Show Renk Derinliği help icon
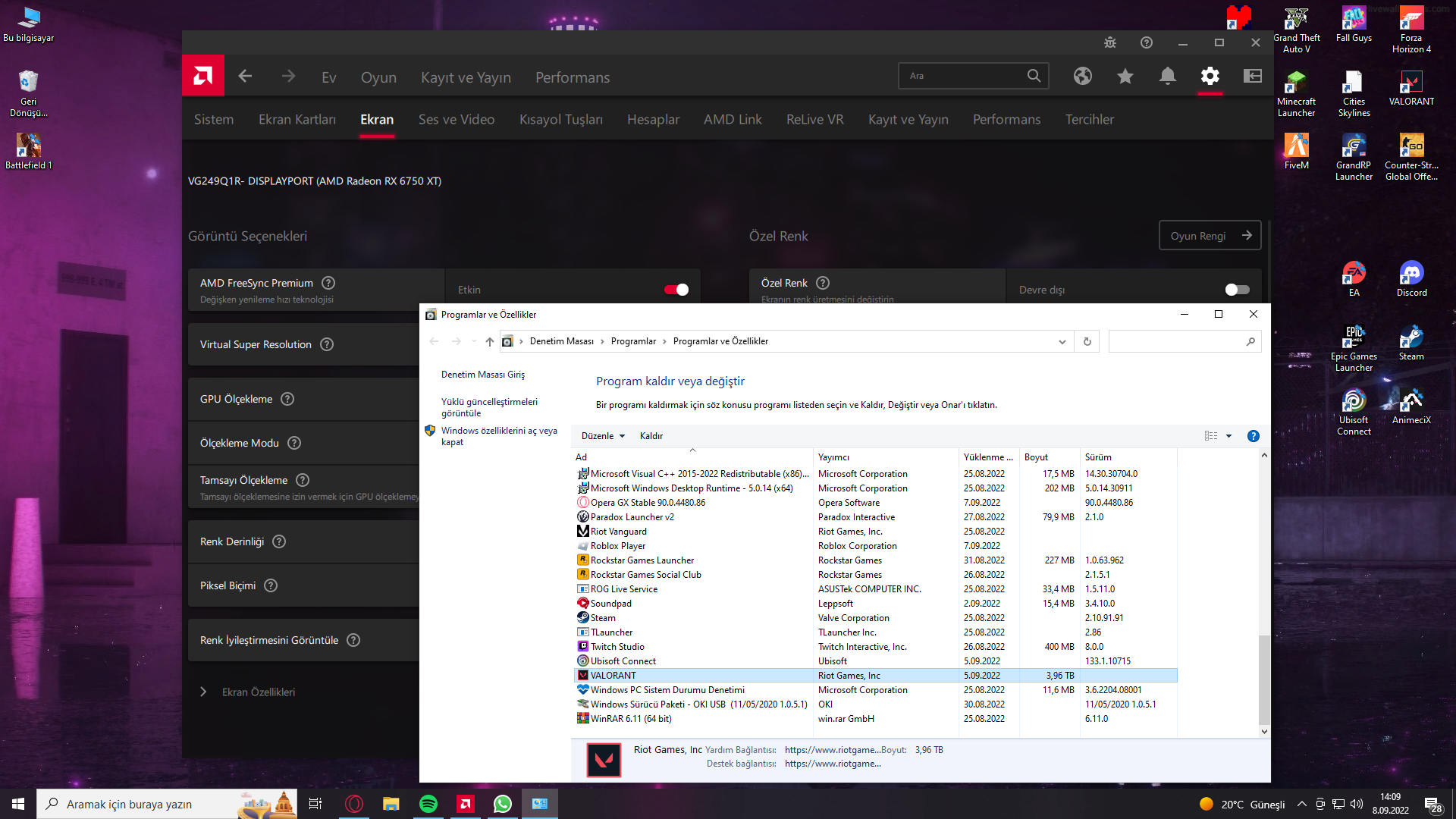This screenshot has width=1456, height=819. (x=279, y=541)
